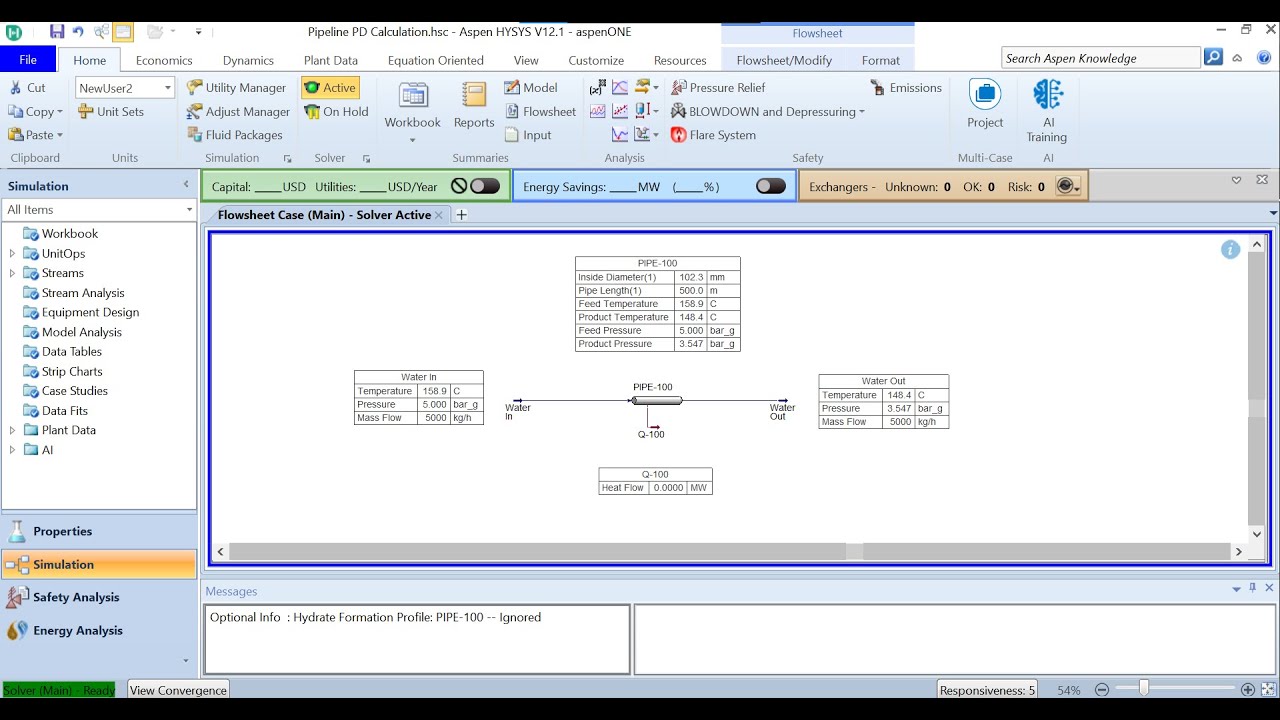Toggle the Capital and Utilities economics switch
The image size is (1280, 720).
tap(485, 186)
